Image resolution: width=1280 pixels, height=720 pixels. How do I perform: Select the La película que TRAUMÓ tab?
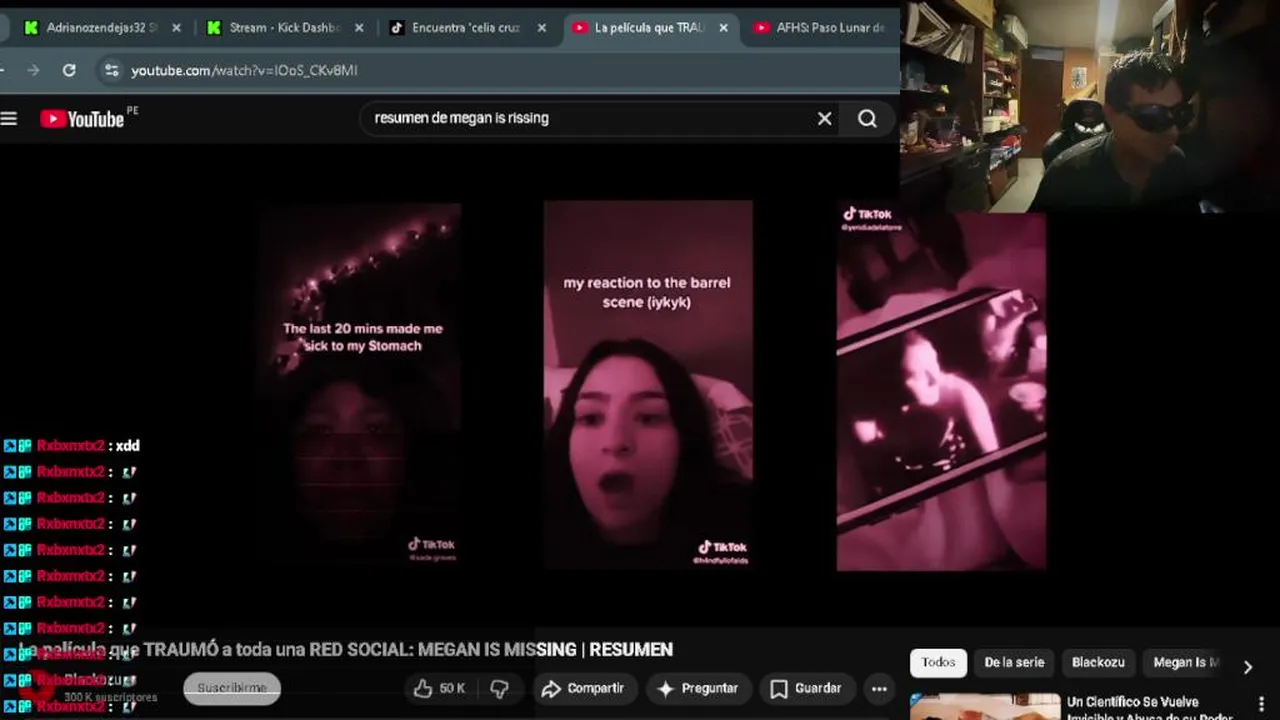click(x=650, y=28)
